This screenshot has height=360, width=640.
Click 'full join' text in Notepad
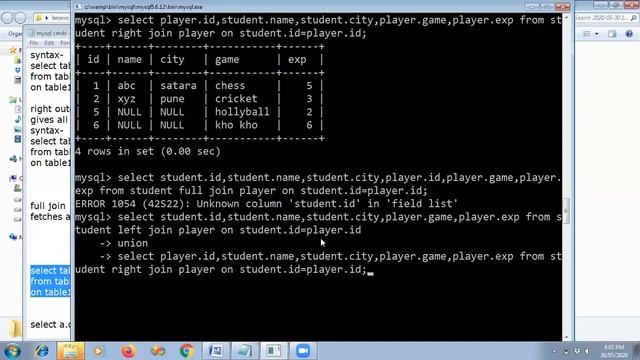[48, 206]
